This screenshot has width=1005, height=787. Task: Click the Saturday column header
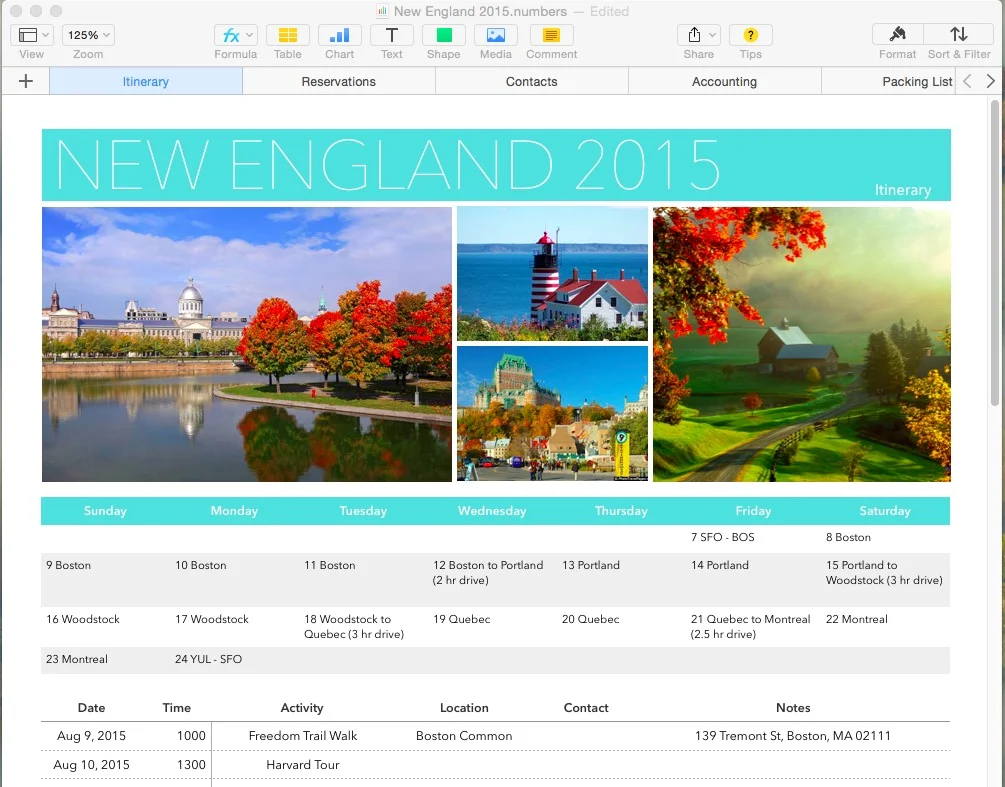[885, 511]
